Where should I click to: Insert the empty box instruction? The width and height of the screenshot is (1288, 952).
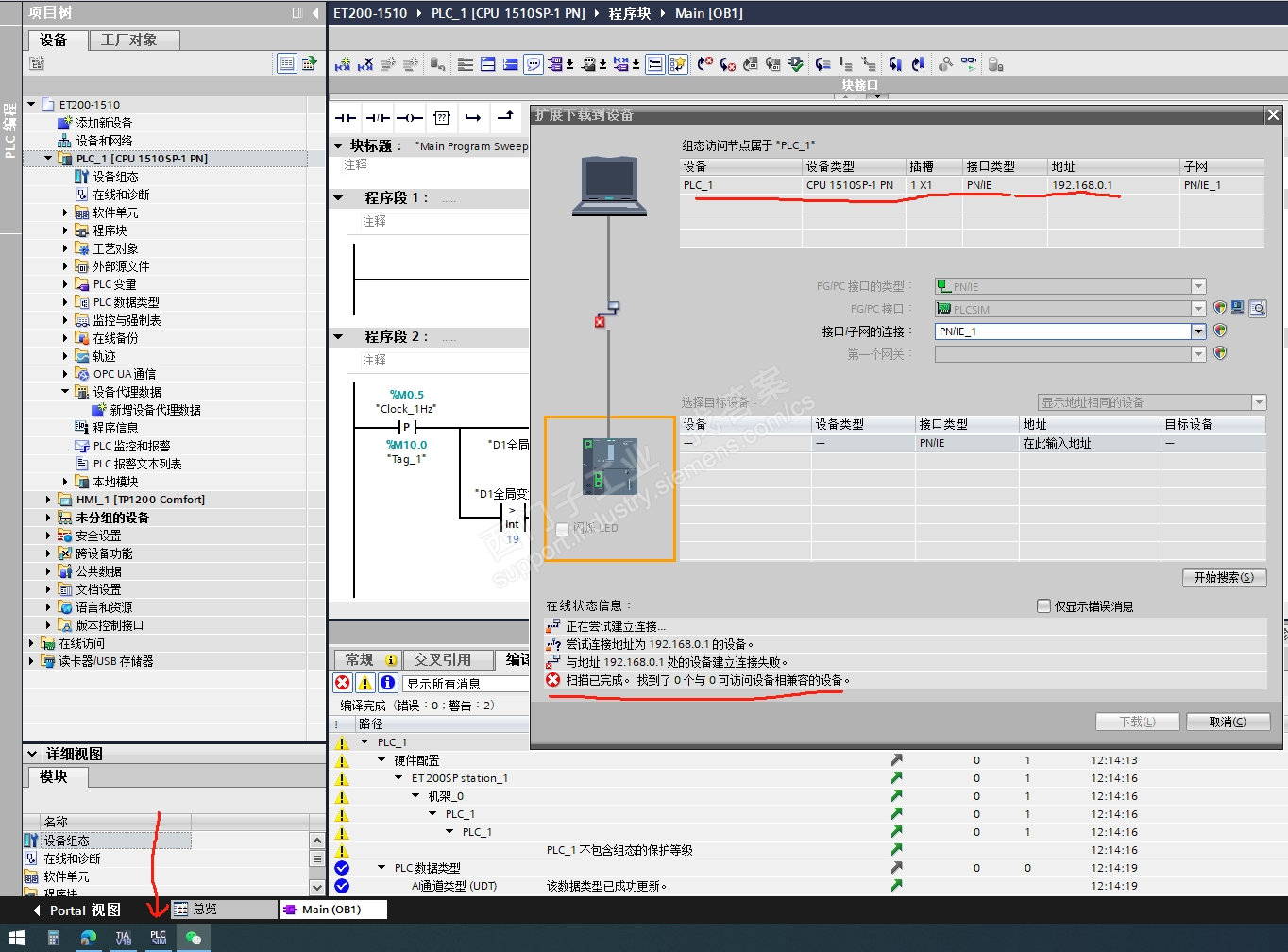click(442, 118)
